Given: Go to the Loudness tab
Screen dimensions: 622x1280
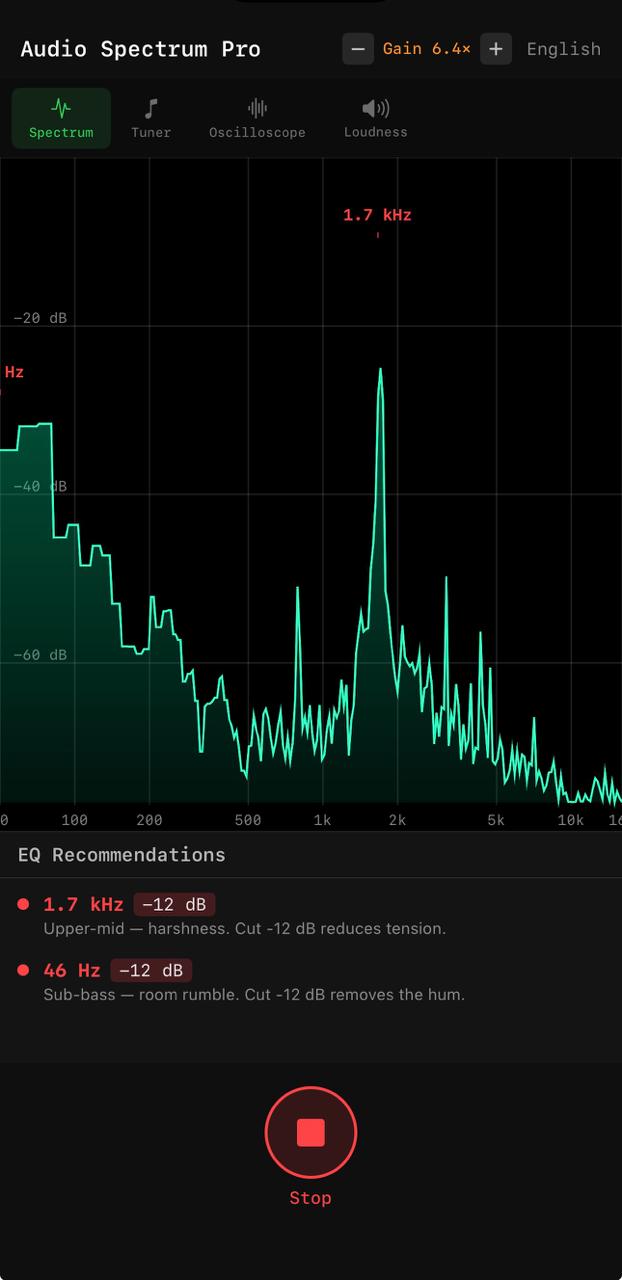Looking at the screenshot, I should (376, 118).
